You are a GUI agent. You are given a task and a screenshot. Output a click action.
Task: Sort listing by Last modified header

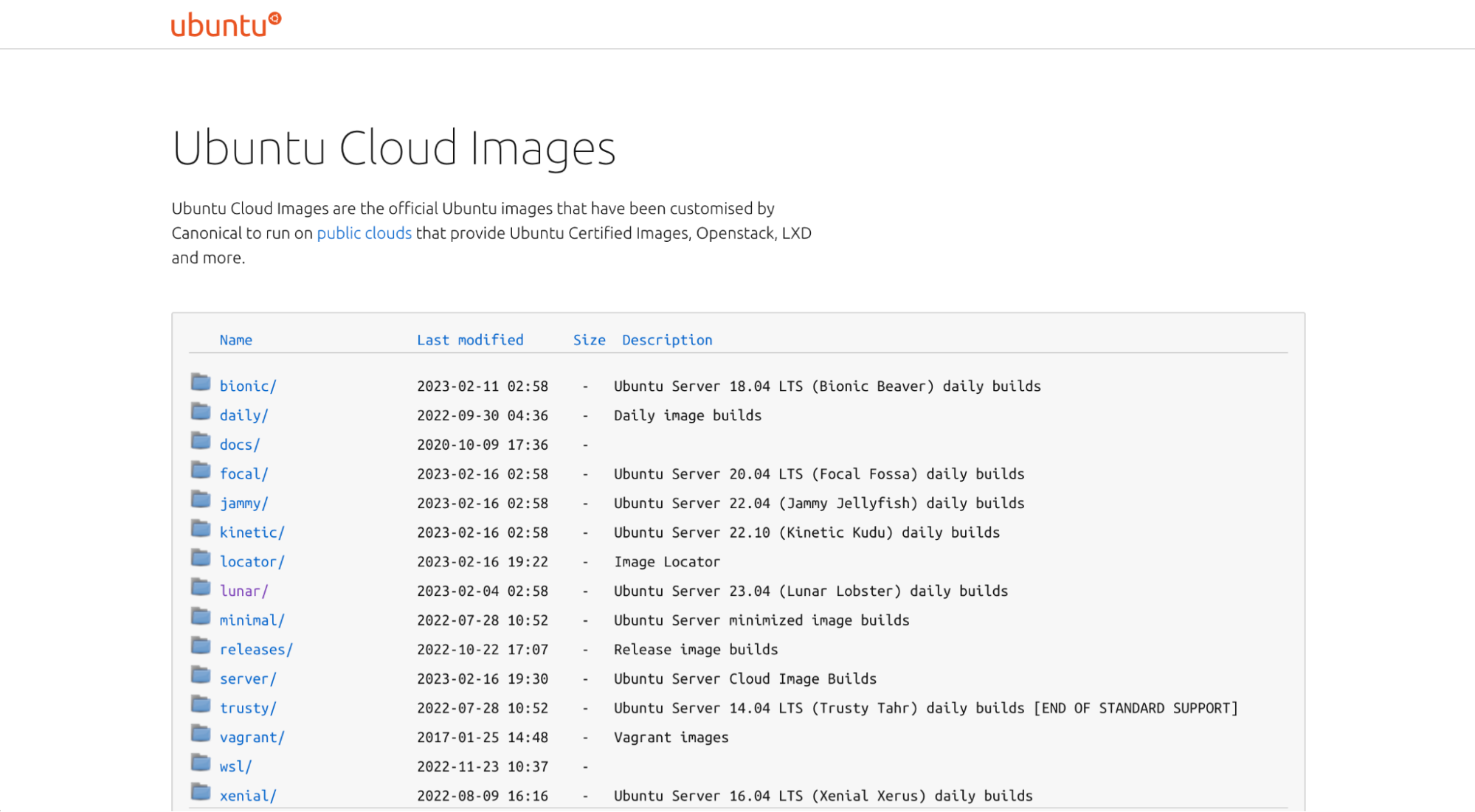(470, 340)
